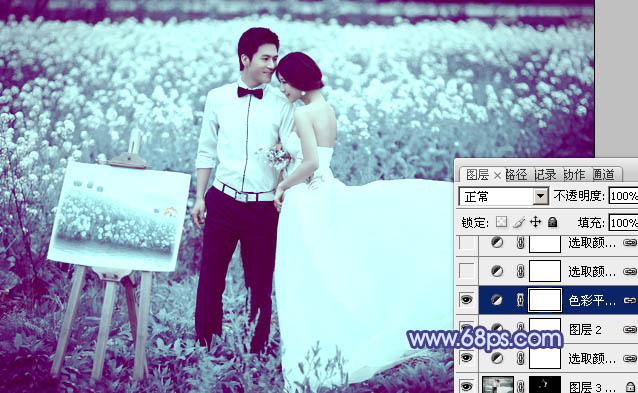The image size is (638, 393).
Task: Toggle visibility of 图层 3 layer
Action: [466, 386]
